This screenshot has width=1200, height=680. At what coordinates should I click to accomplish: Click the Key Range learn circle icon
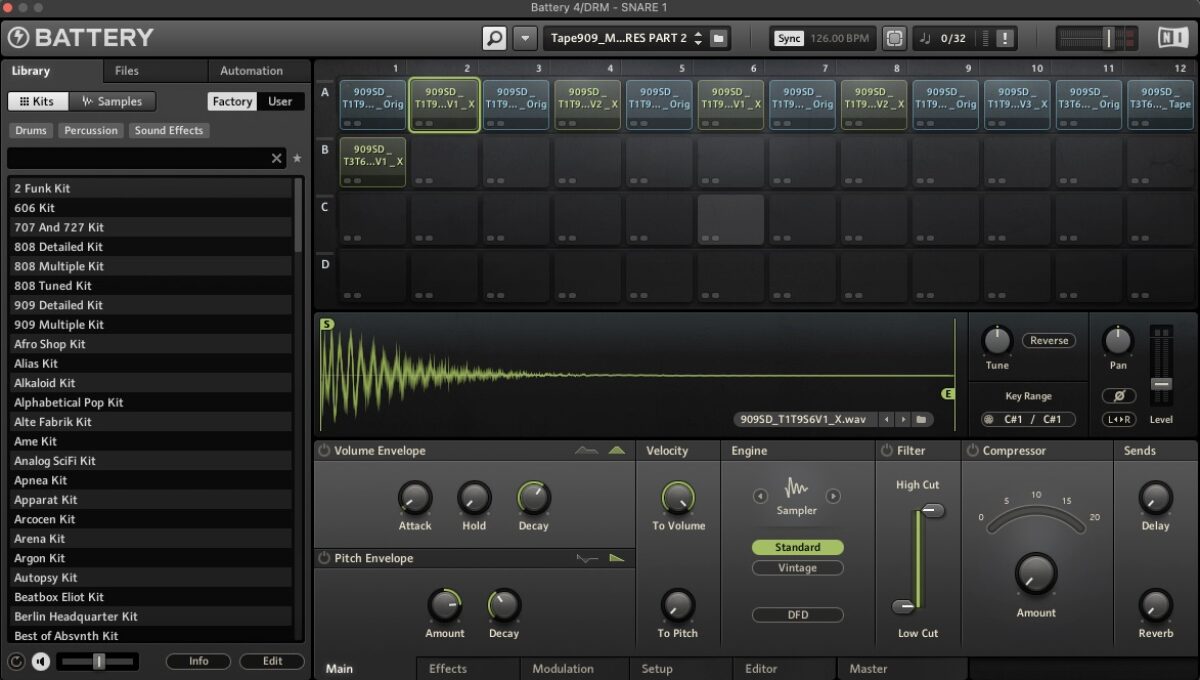pos(989,420)
